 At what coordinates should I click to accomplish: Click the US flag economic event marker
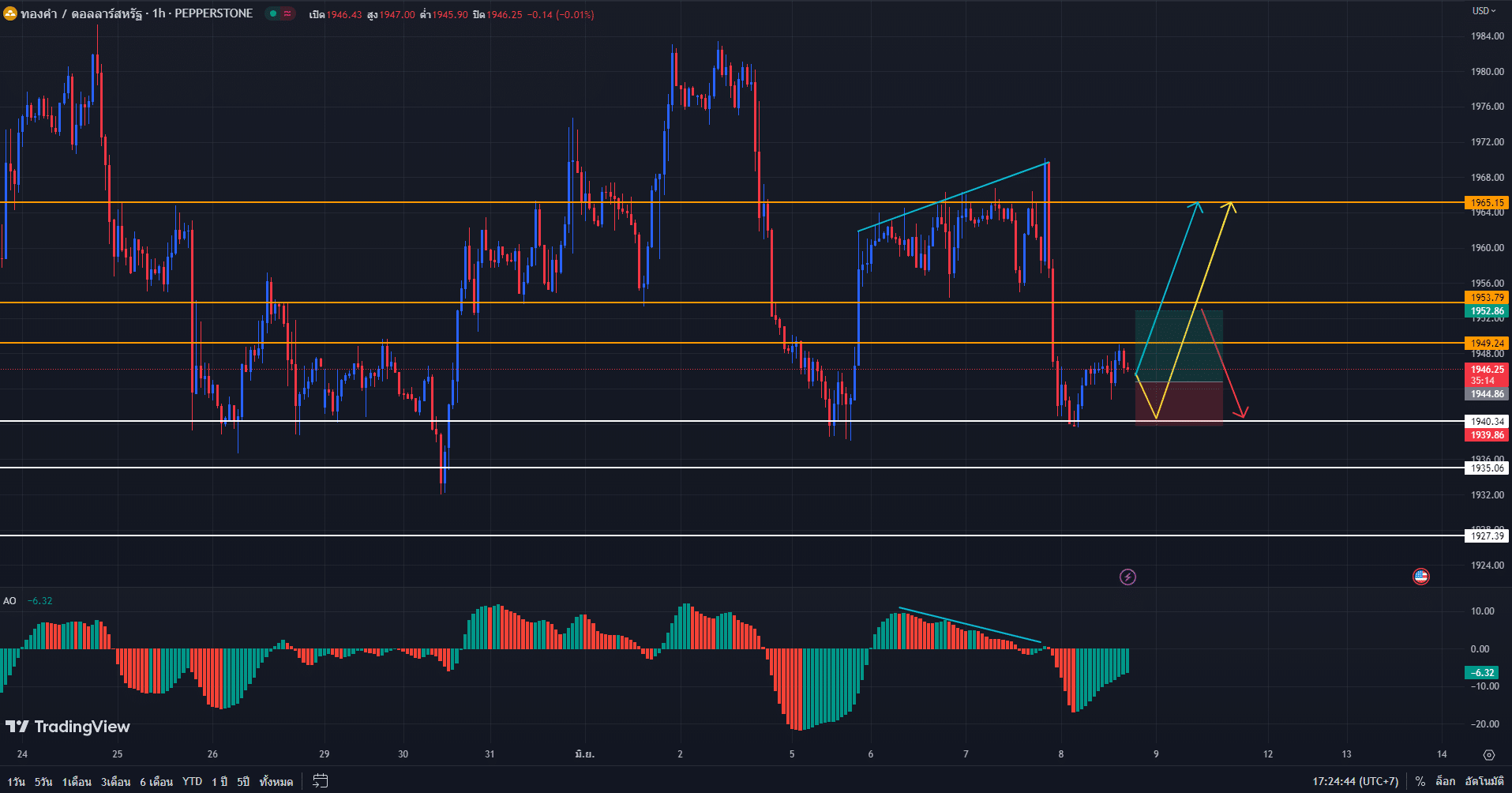(1420, 577)
